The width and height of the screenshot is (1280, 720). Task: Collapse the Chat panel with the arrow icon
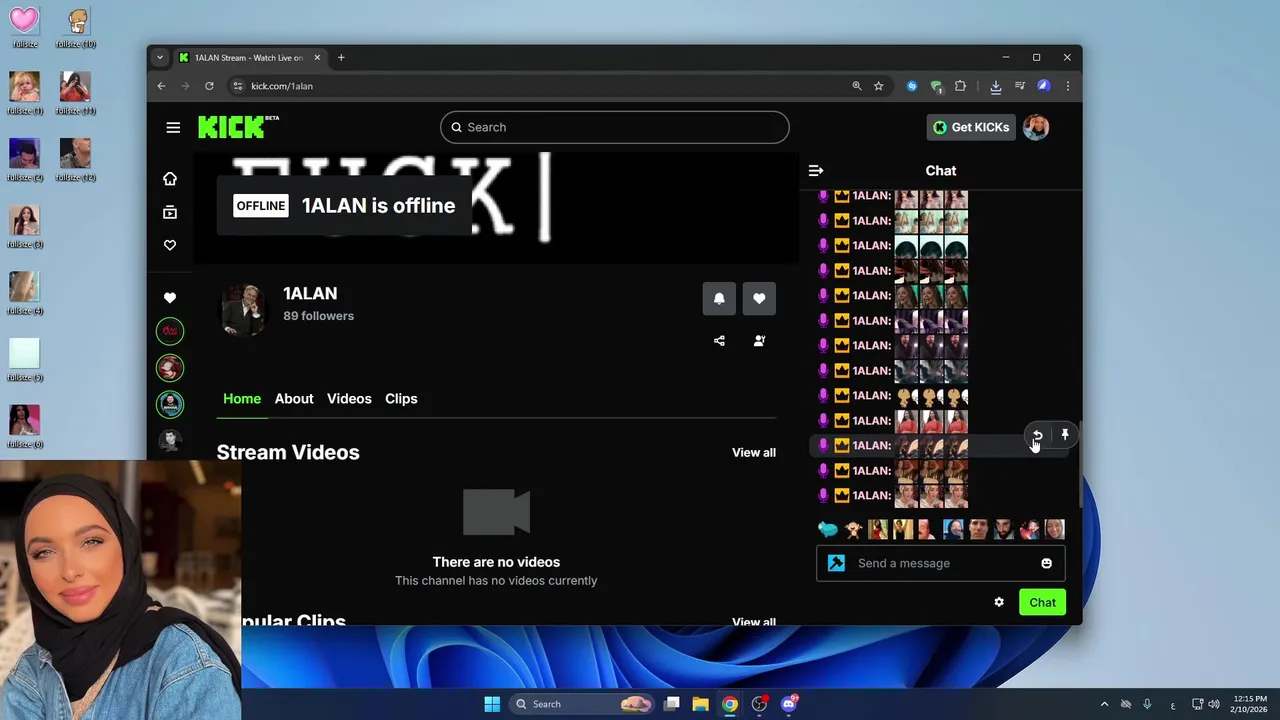coord(815,171)
